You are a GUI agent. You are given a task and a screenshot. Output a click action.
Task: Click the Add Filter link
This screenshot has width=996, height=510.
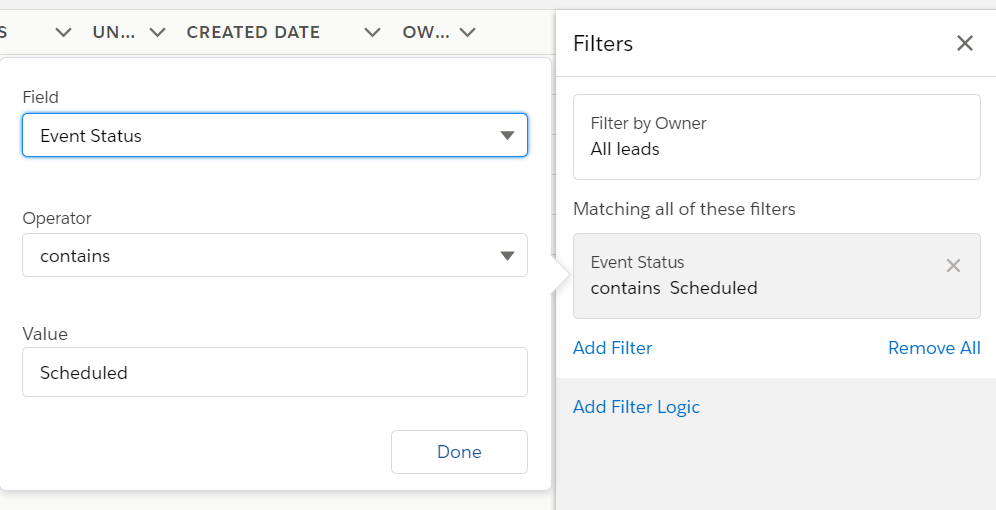click(x=612, y=348)
